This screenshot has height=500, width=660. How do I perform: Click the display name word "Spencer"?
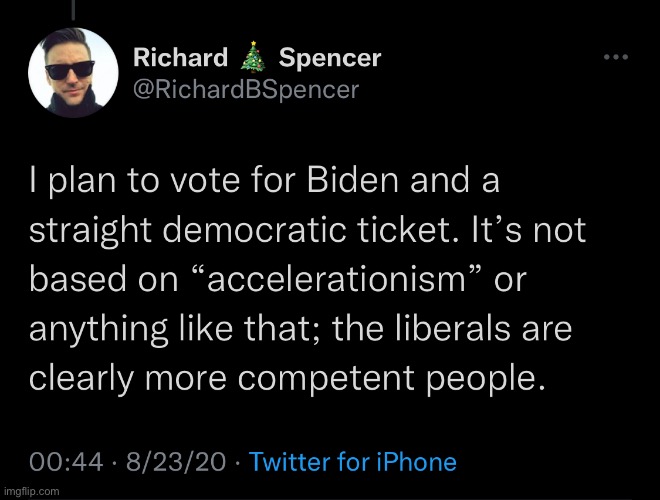[330, 58]
